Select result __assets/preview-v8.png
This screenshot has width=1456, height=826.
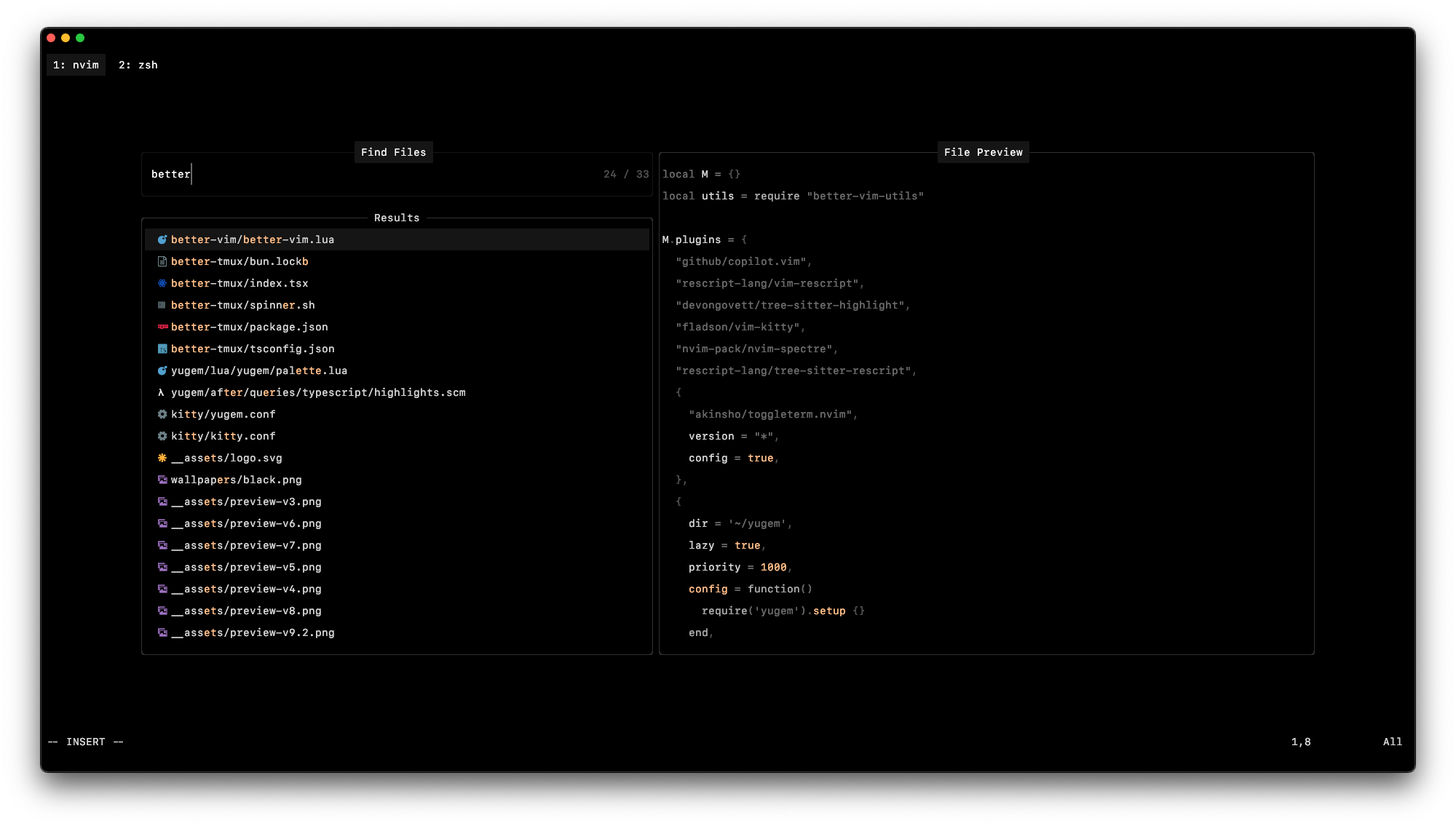click(x=397, y=611)
